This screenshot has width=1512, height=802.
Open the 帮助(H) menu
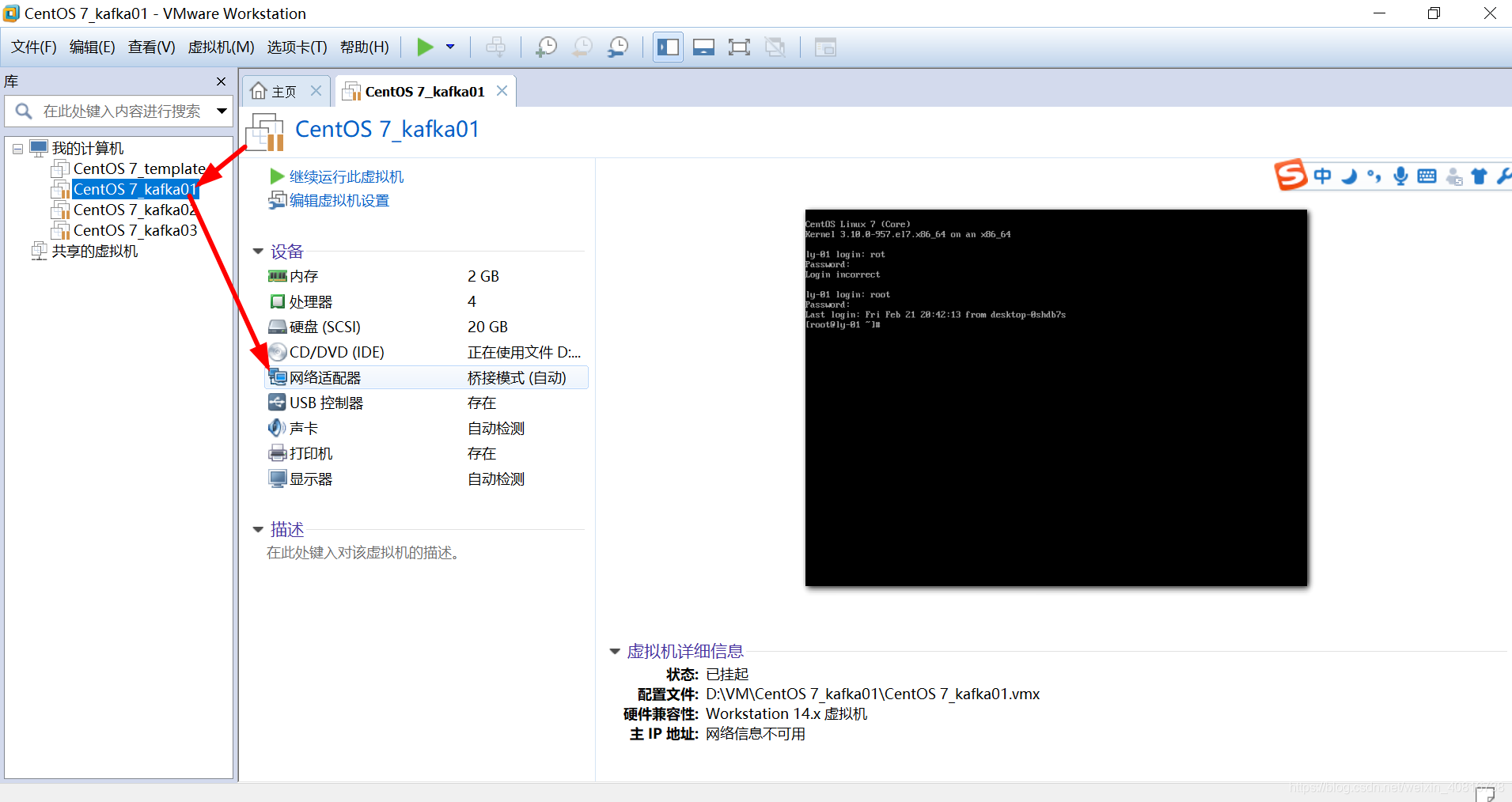(365, 47)
